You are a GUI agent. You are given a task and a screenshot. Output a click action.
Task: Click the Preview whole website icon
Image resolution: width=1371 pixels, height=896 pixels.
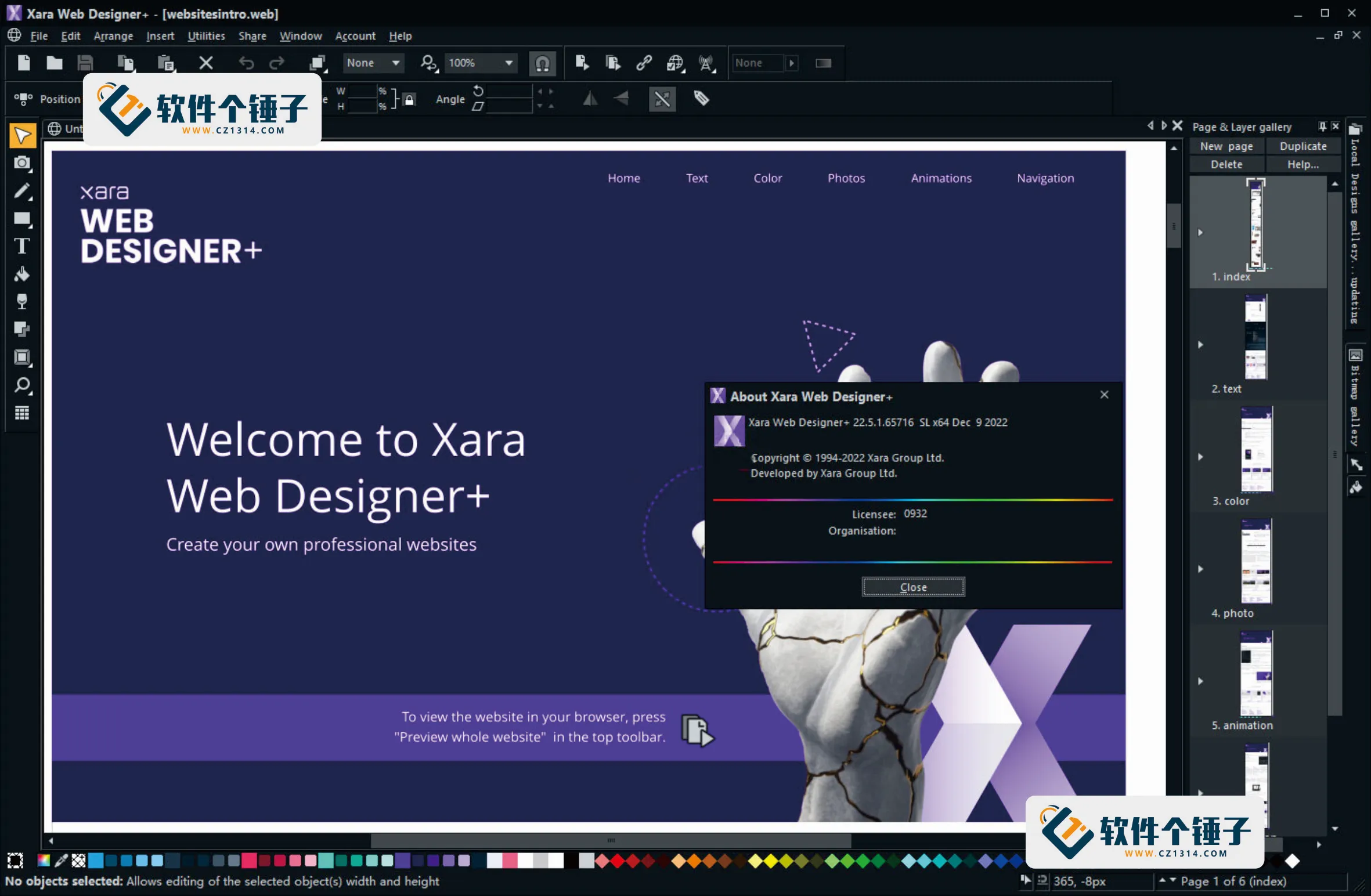613,63
